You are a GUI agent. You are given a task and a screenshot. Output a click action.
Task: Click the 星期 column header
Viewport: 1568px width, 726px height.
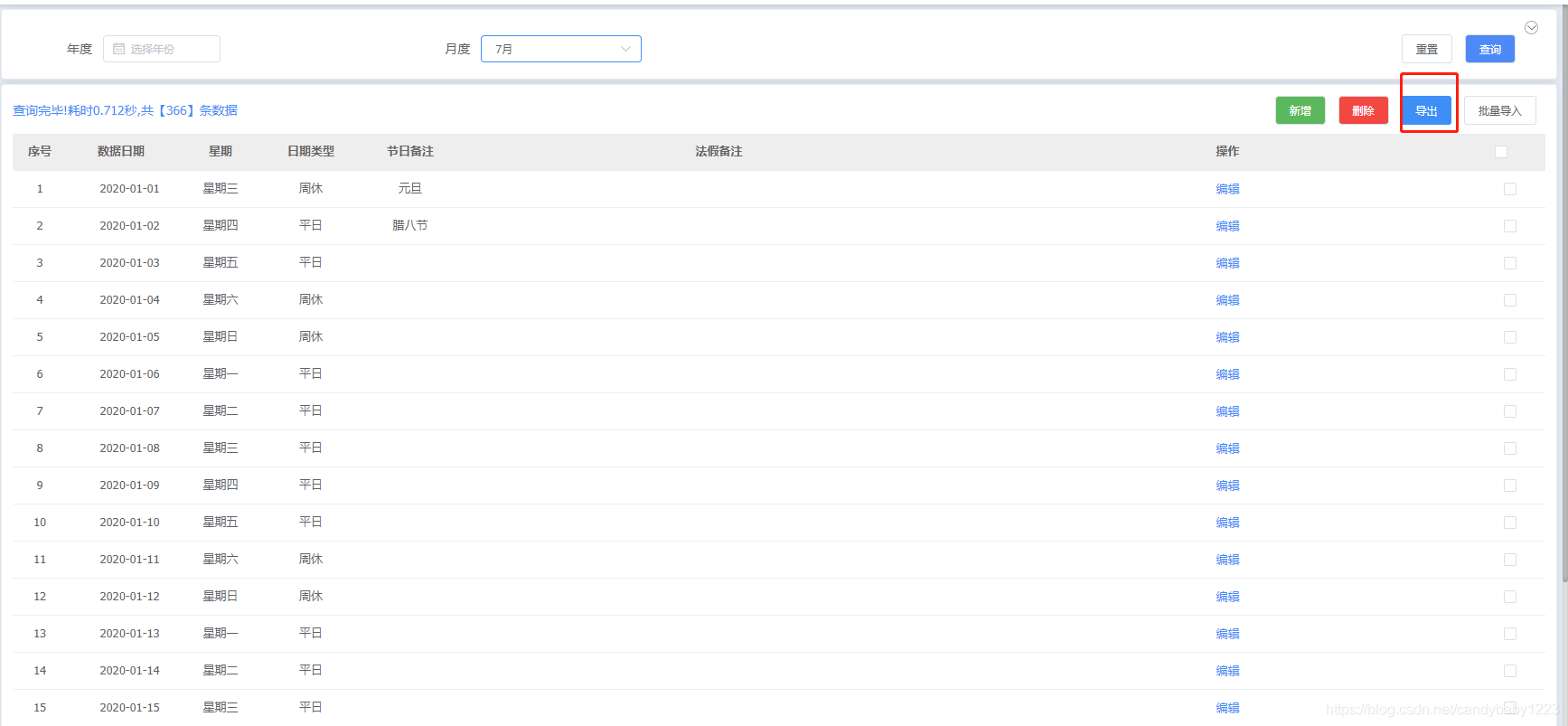pos(221,152)
